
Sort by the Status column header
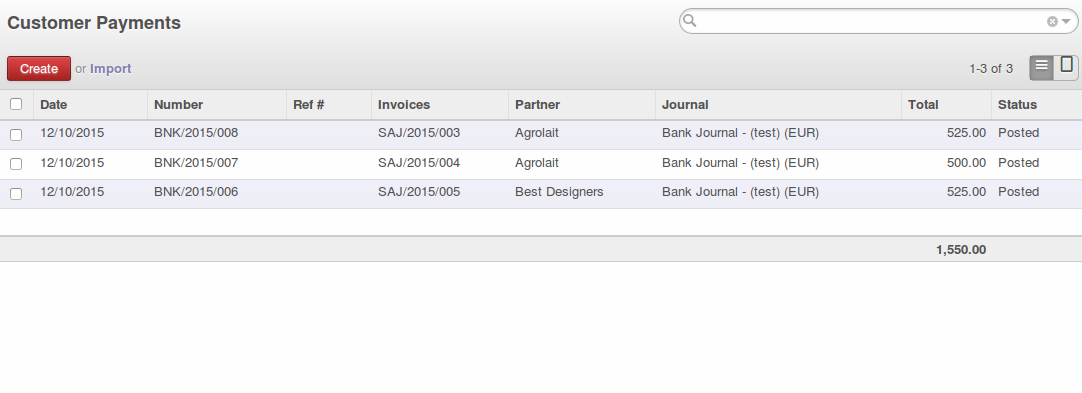(x=1017, y=105)
